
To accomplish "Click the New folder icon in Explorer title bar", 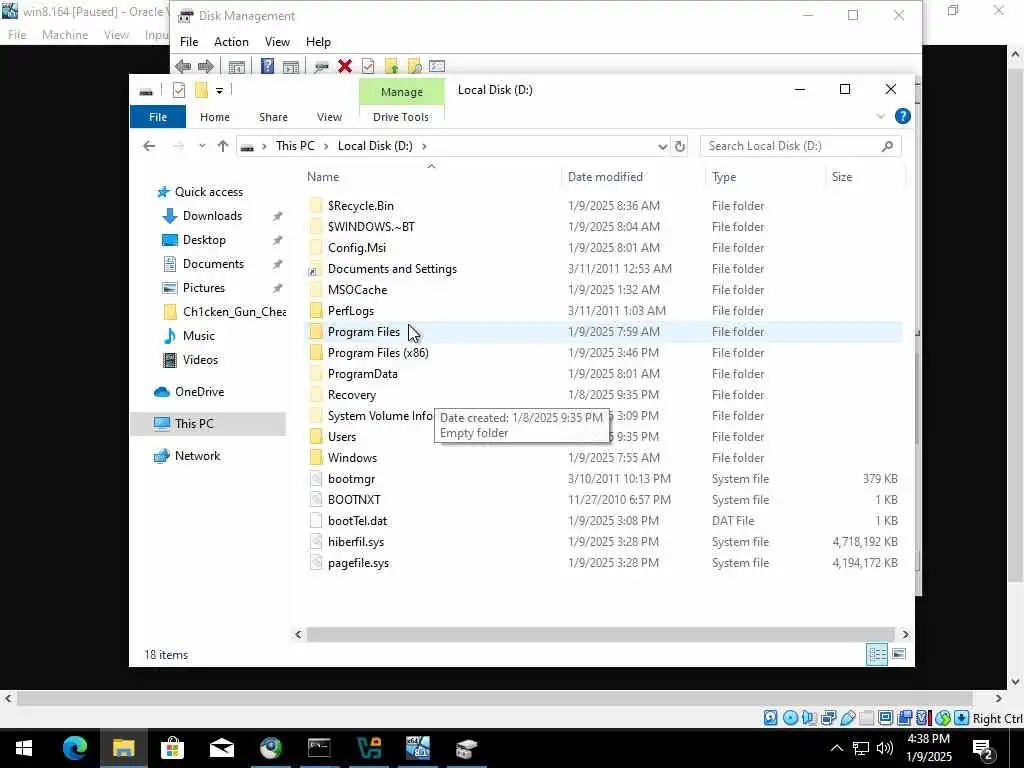I will (201, 90).
